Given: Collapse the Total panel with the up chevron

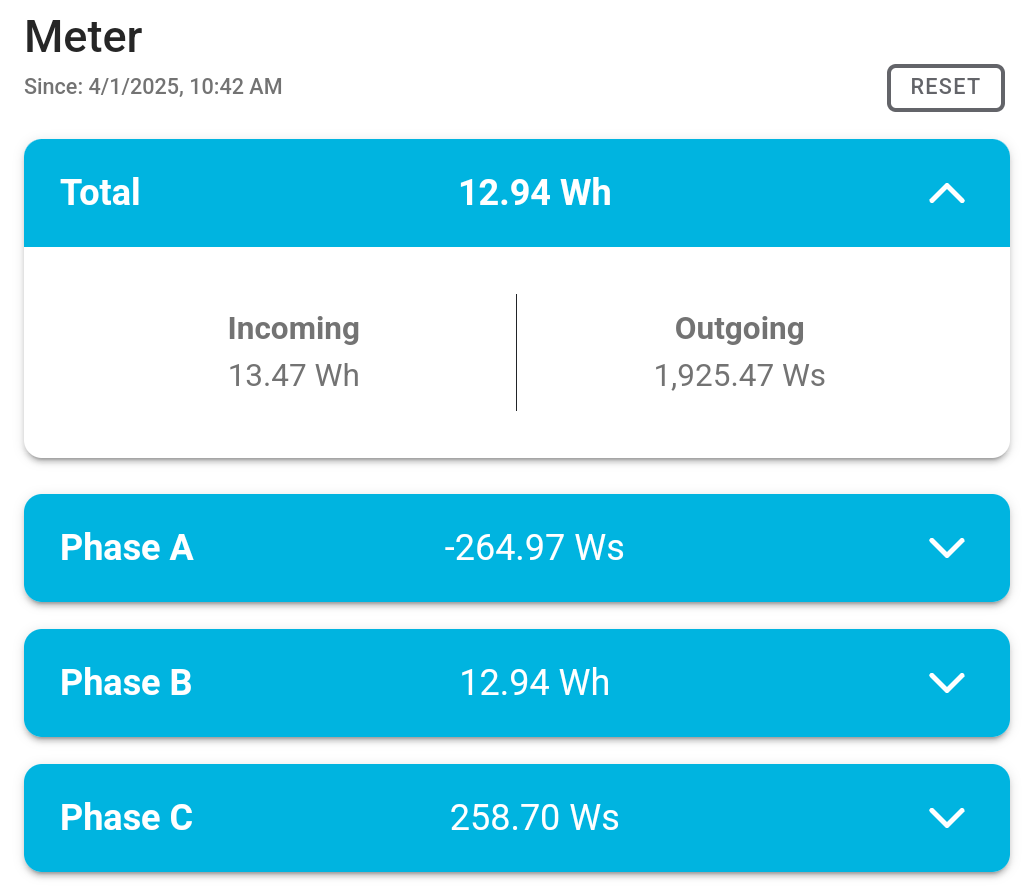Looking at the screenshot, I should (946, 193).
